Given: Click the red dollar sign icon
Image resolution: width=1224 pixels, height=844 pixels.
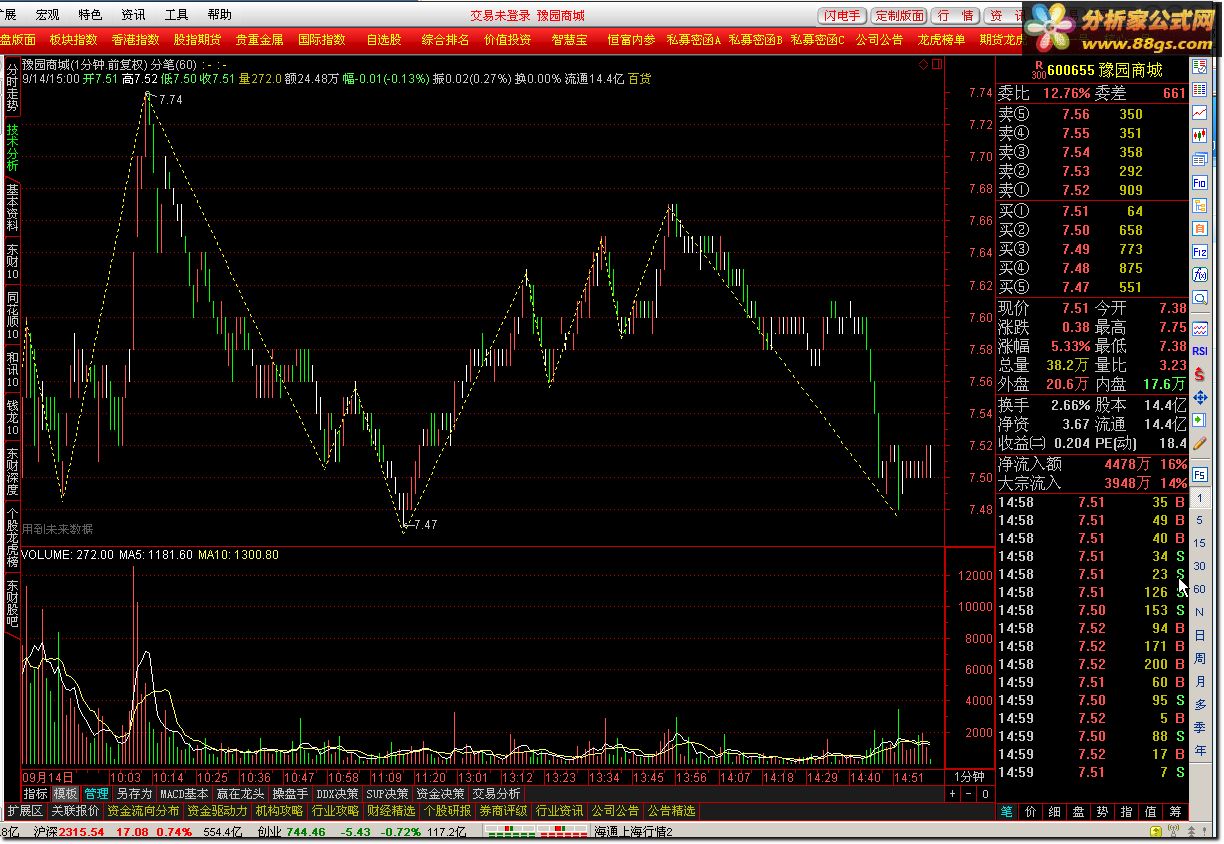Looking at the screenshot, I should pos(1200,374).
